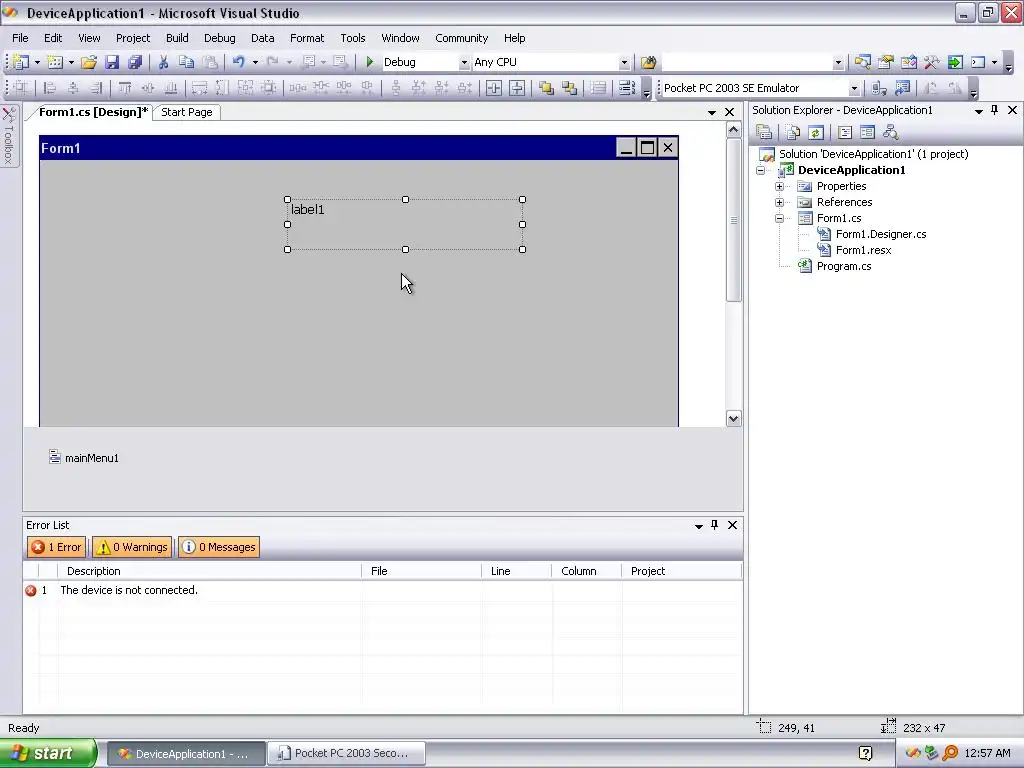
Task: Click the Add New Item toolbar icon
Action: [55, 62]
